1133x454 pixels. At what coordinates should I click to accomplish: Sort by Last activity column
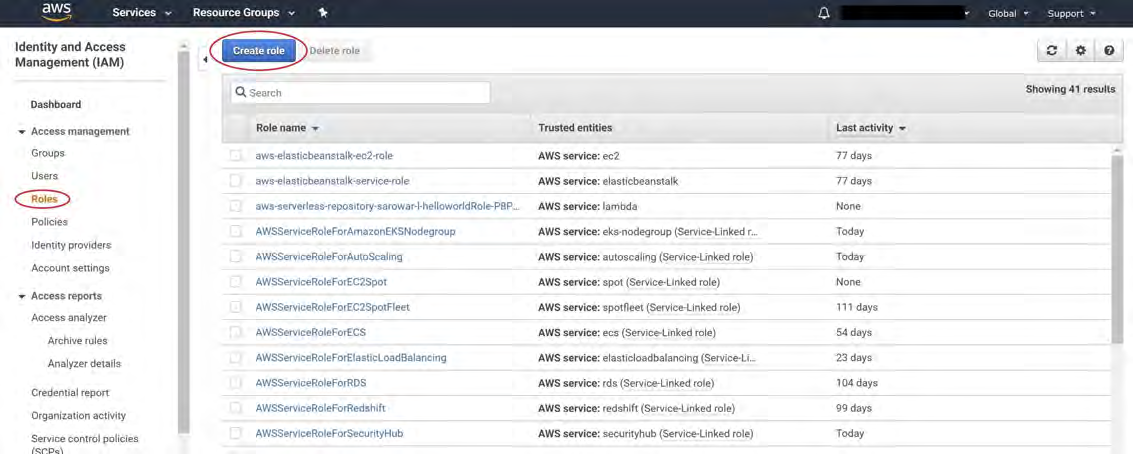(871, 128)
